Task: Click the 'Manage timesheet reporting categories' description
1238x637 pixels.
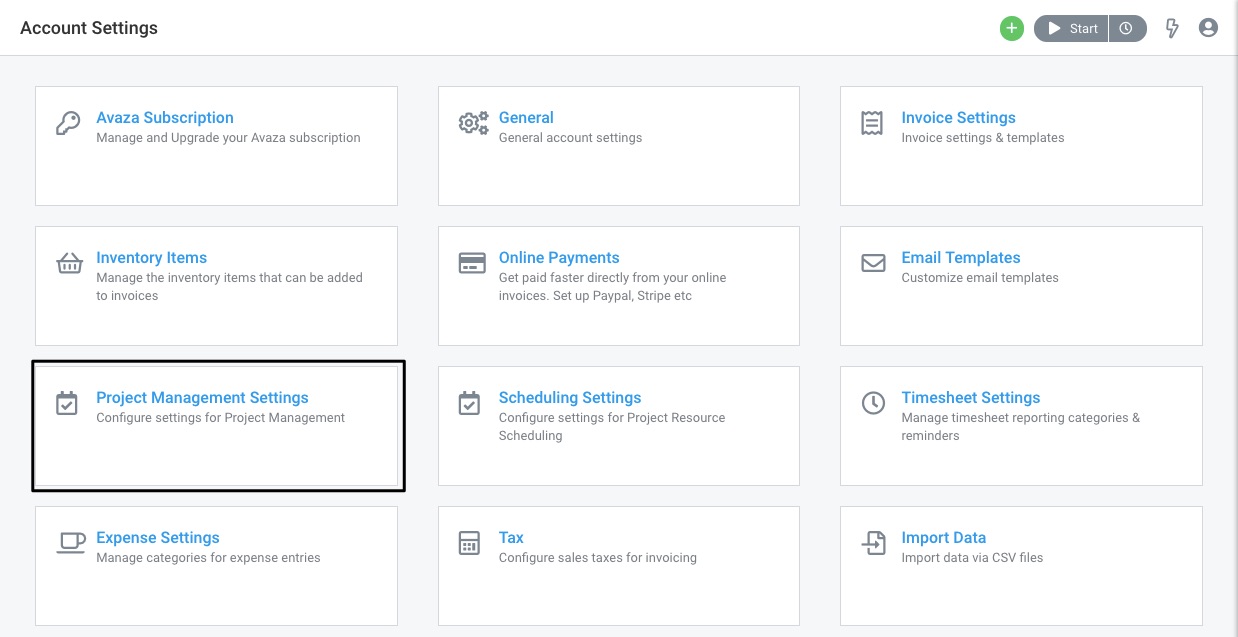Action: pos(1020,427)
